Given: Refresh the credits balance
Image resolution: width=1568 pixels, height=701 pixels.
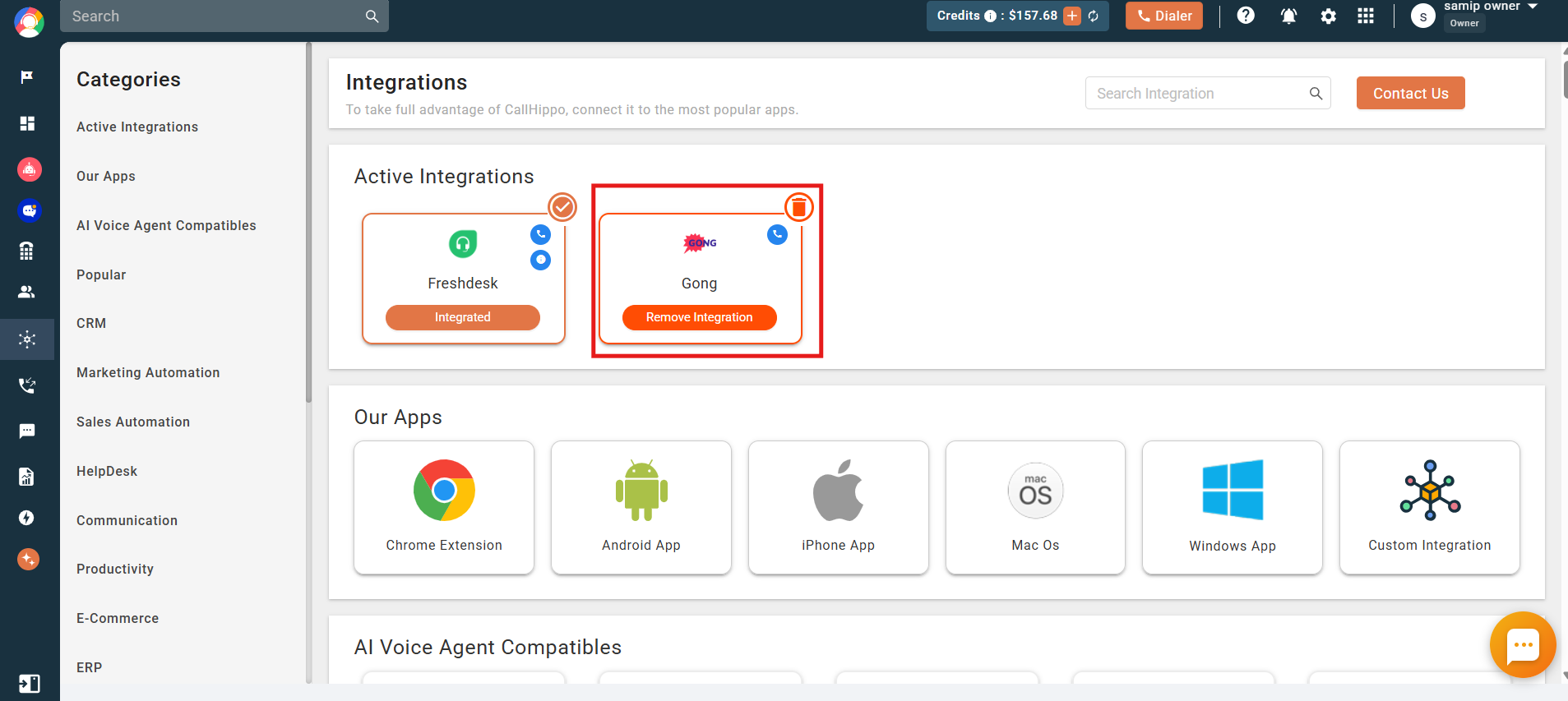Looking at the screenshot, I should point(1094,16).
